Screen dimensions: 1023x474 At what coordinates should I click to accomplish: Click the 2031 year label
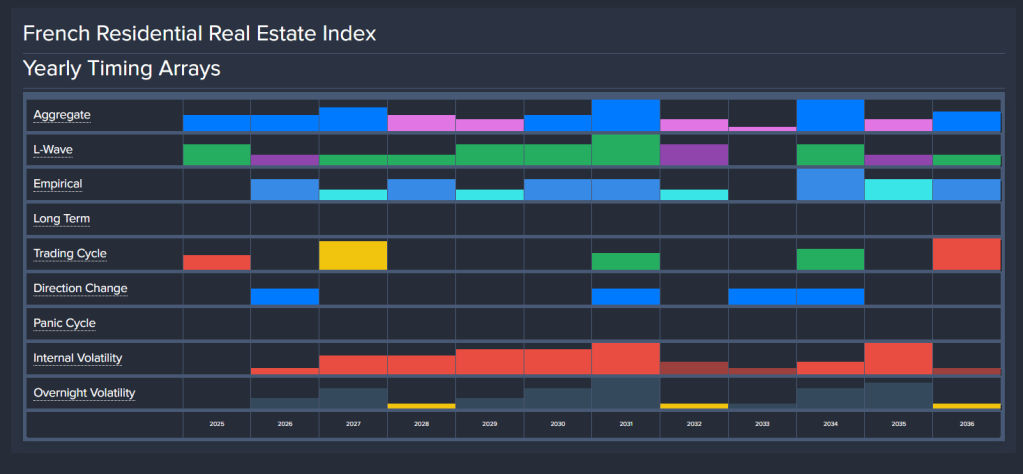[626, 424]
